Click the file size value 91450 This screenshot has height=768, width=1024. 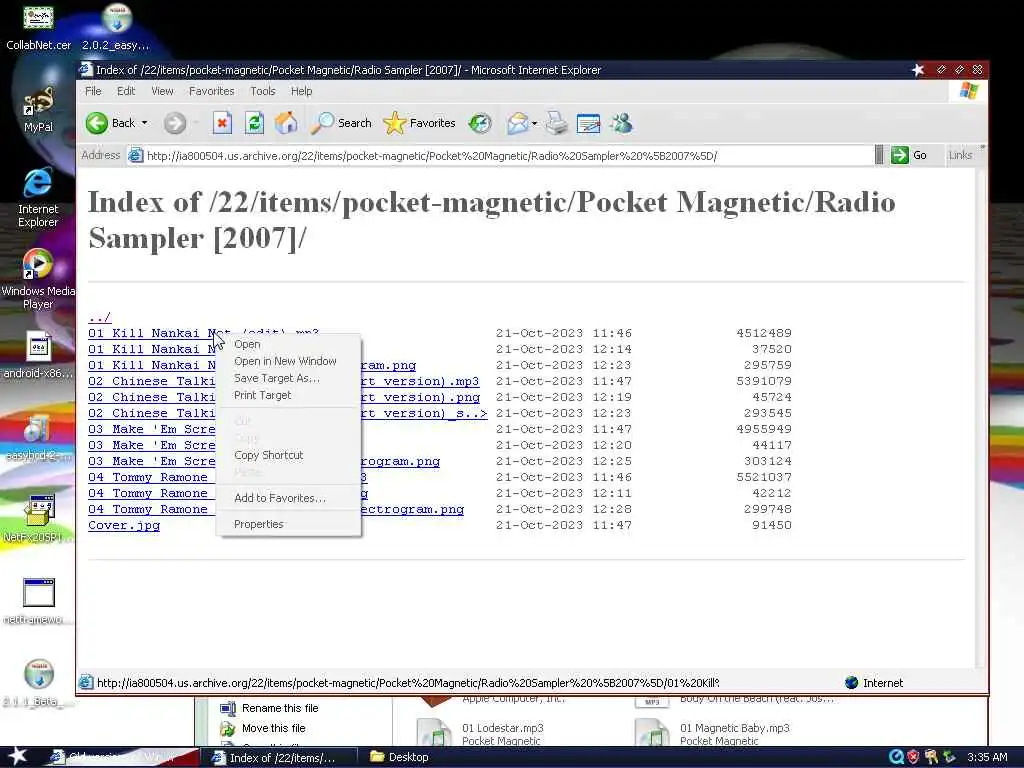(x=772, y=525)
